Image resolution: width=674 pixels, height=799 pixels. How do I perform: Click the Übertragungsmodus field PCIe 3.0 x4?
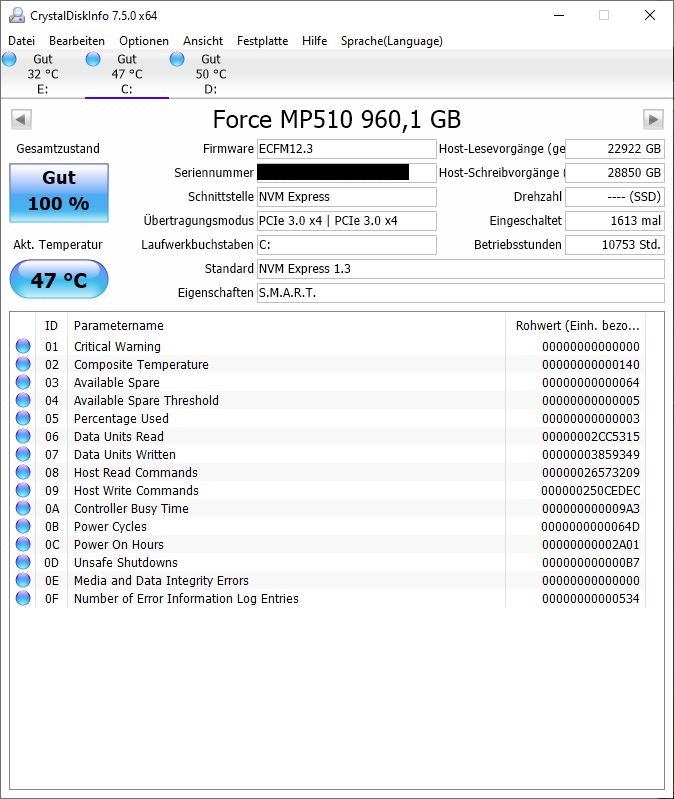(x=346, y=221)
